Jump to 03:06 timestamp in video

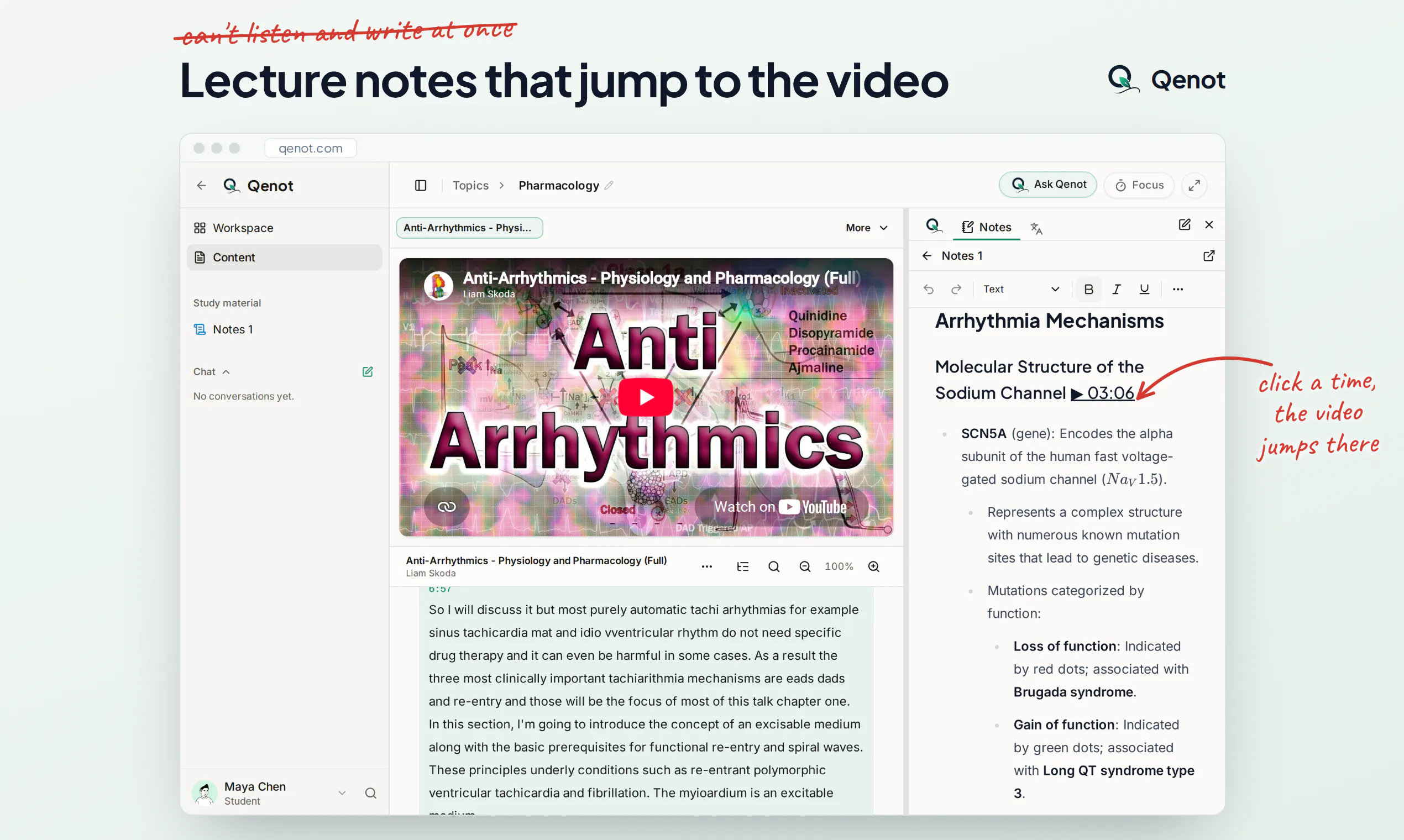point(1102,393)
